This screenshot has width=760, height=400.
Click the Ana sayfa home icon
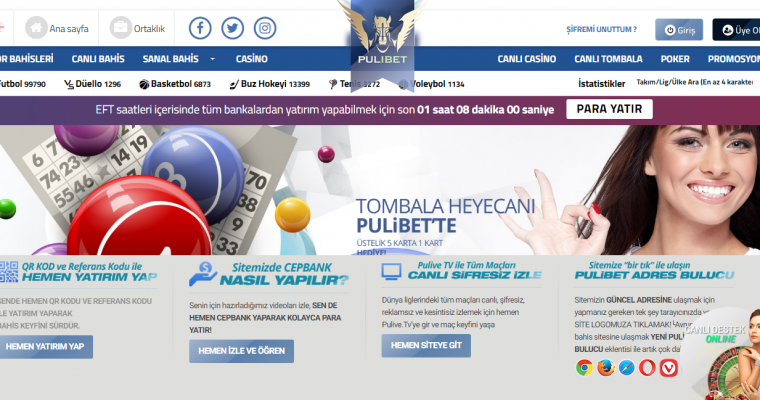[x=36, y=28]
